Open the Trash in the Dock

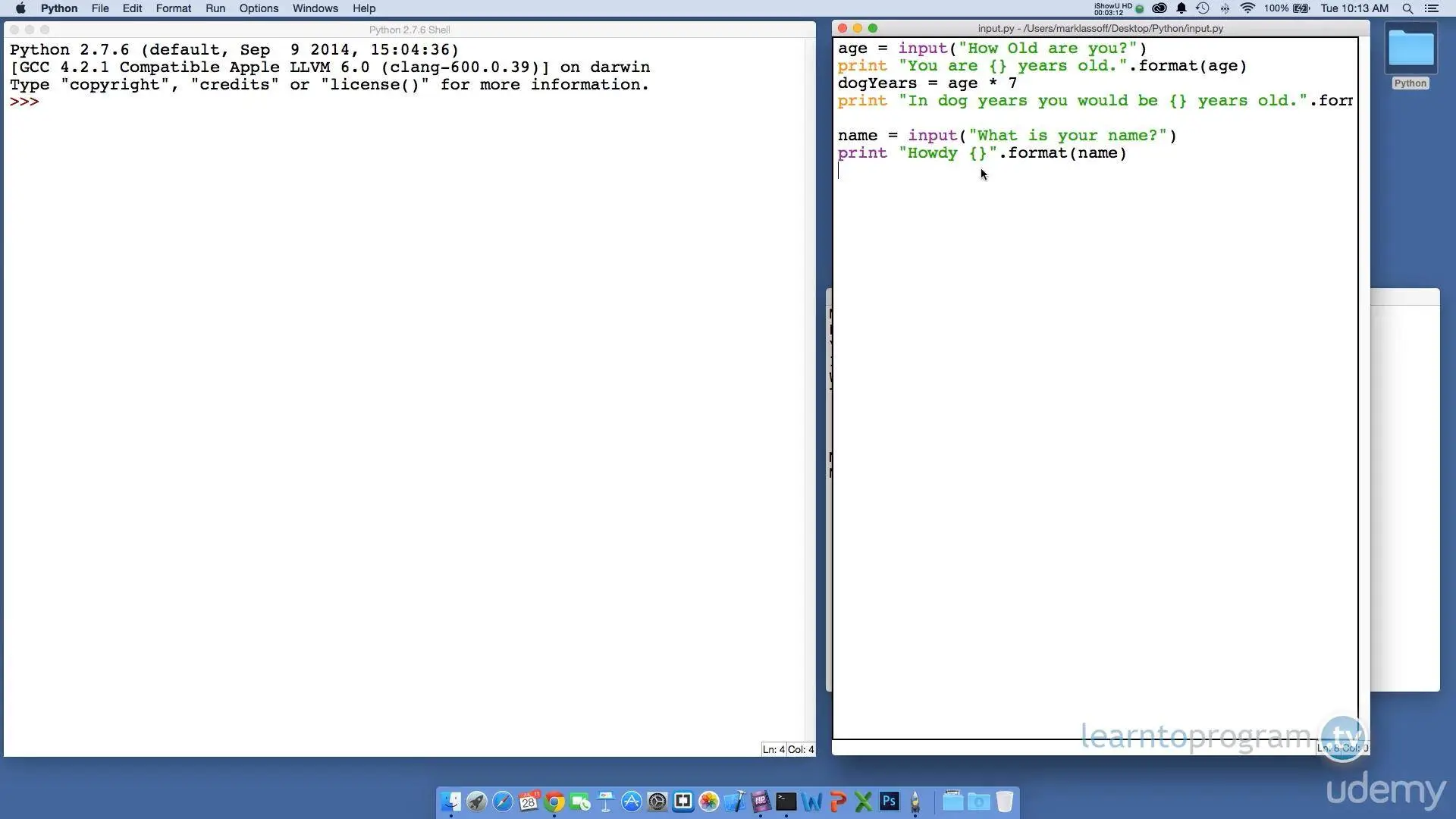1005,802
